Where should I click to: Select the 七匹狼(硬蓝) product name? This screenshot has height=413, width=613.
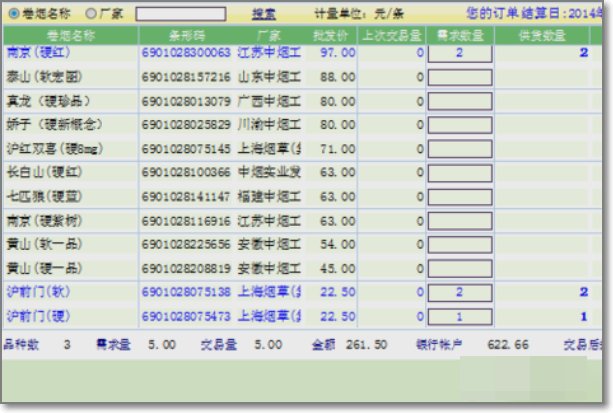coord(44,196)
